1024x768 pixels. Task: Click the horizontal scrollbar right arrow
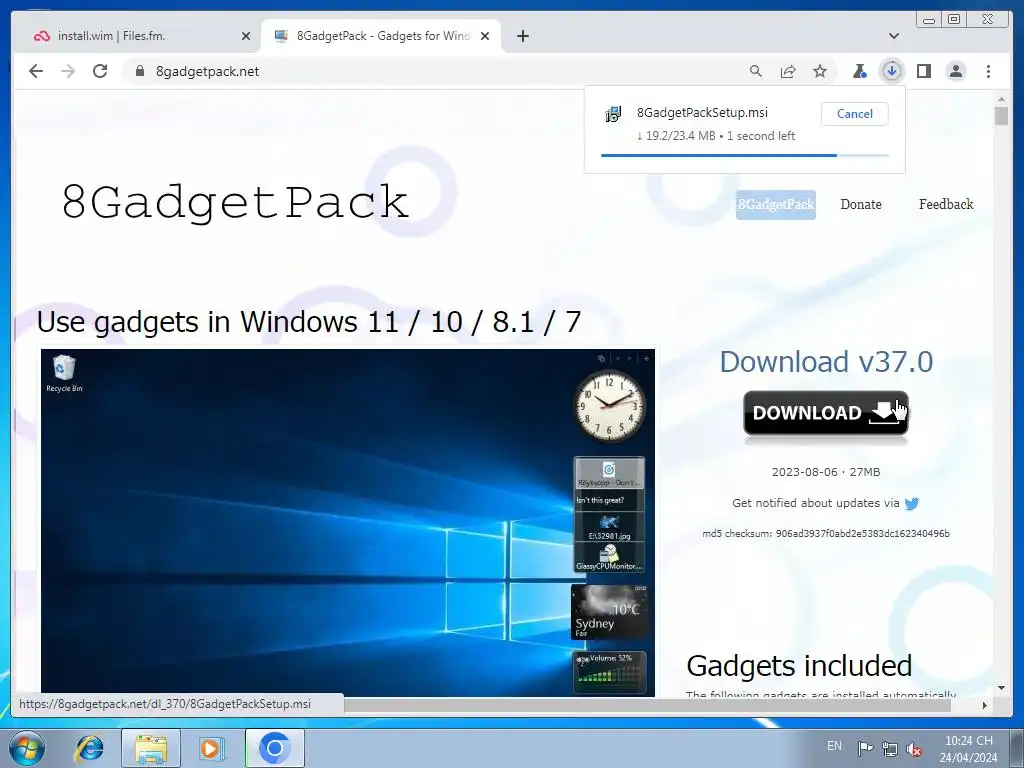(x=985, y=705)
